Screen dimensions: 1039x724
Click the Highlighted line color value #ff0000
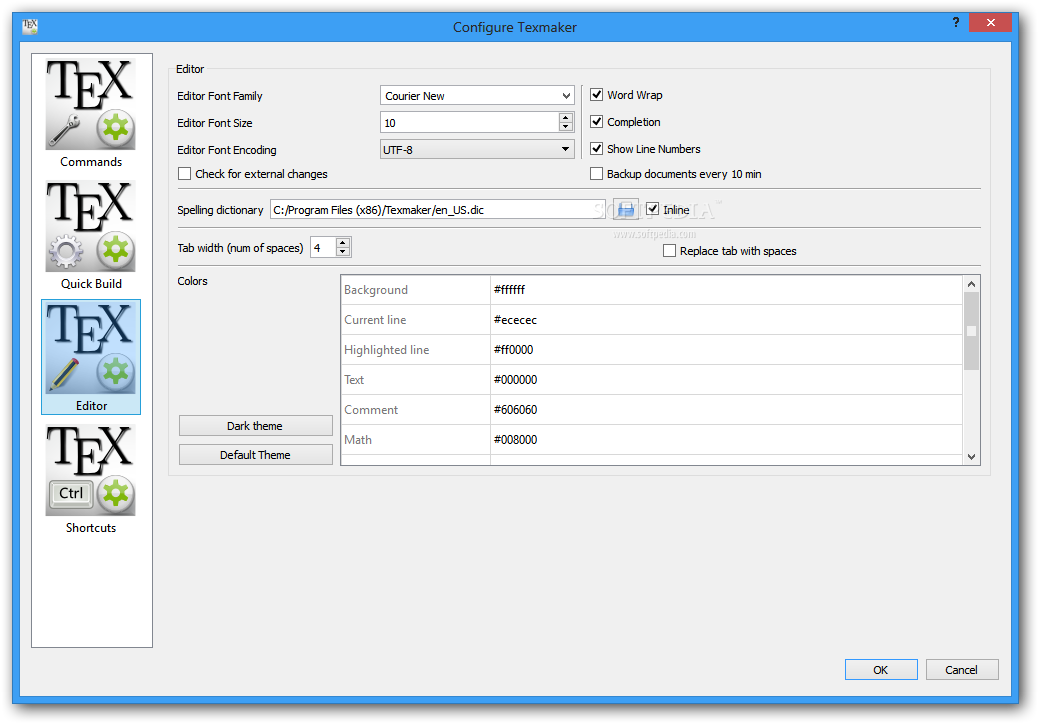[726, 350]
